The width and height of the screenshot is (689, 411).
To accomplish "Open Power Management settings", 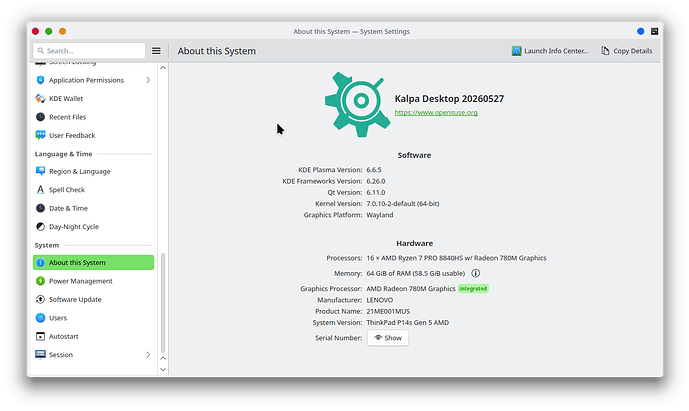I will point(93,281).
